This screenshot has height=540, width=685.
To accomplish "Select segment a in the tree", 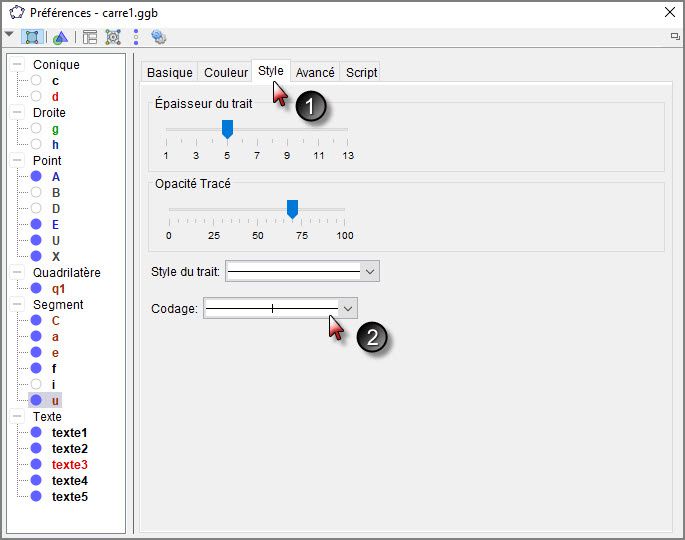I will pyautogui.click(x=55, y=337).
